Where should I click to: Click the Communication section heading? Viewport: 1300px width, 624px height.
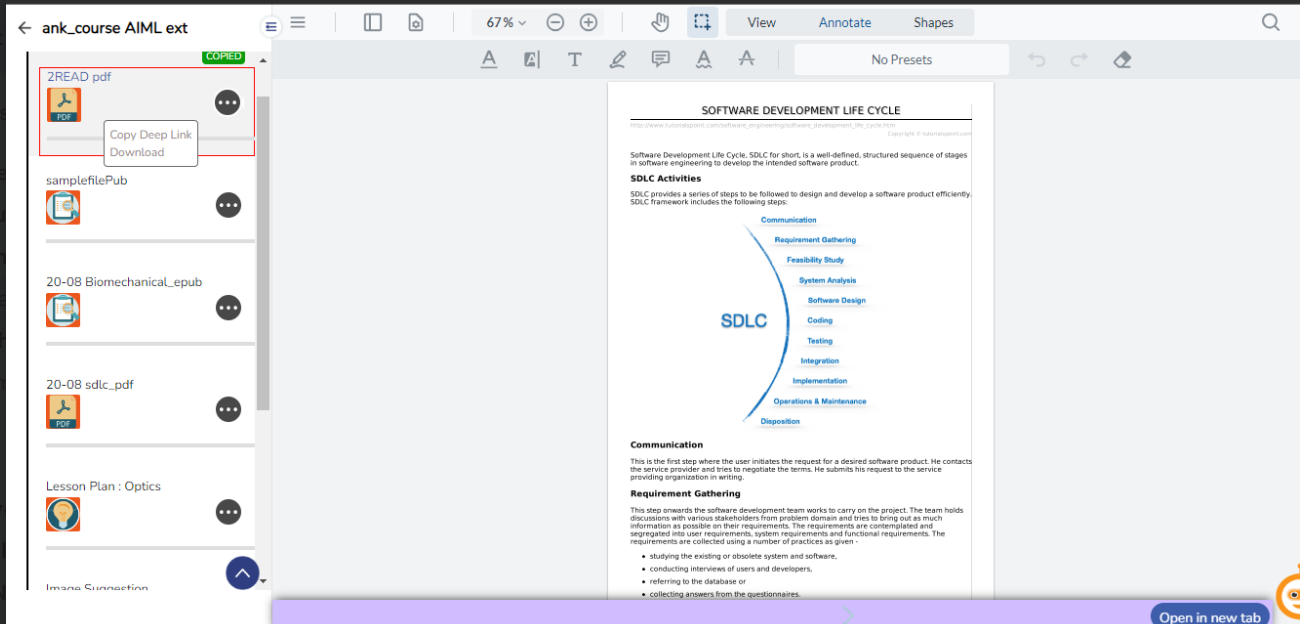pos(666,445)
